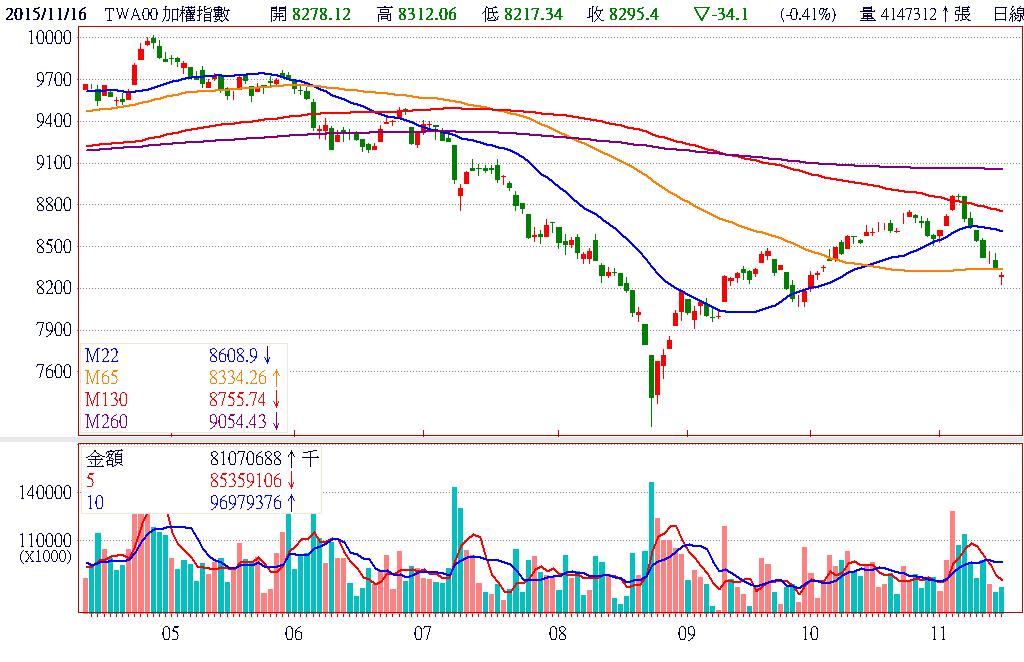Click the M130 value 8755.74

(x=238, y=399)
